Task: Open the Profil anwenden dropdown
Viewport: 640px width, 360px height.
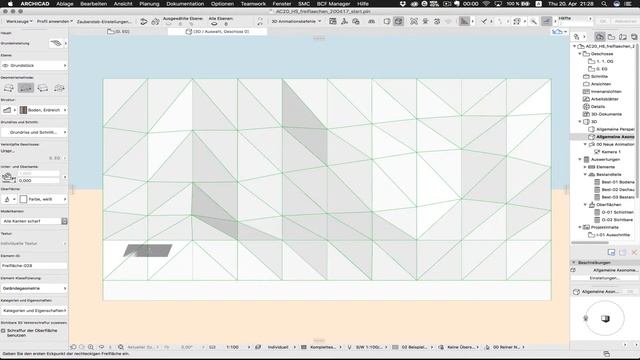Action: 54,21
